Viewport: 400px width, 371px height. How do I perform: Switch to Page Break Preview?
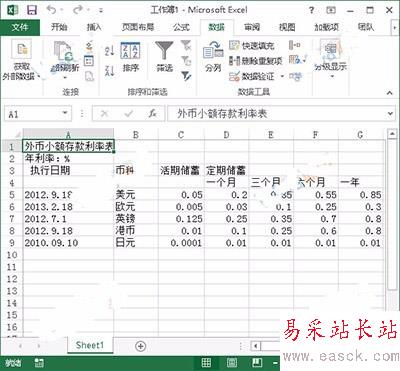256,363
